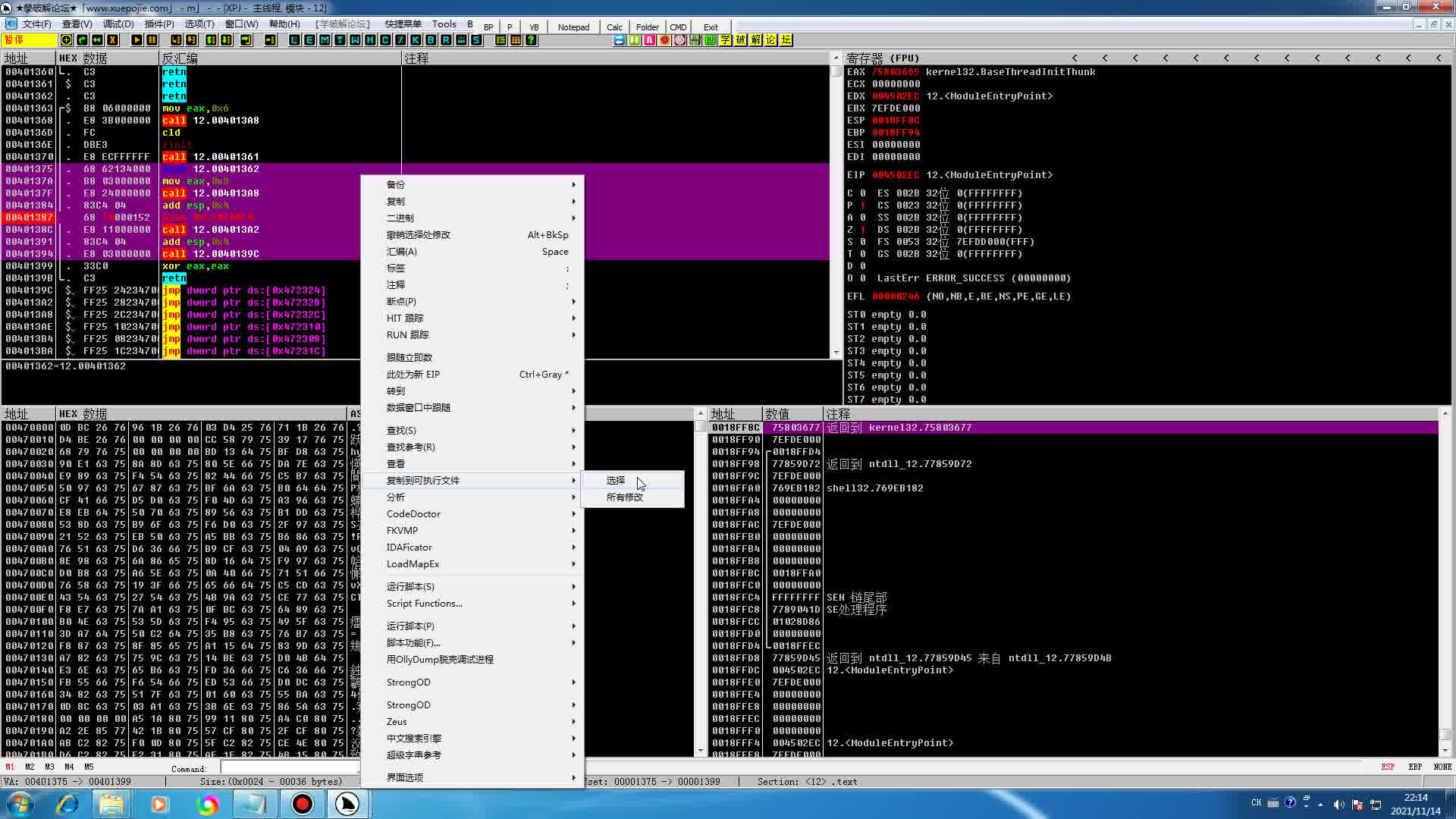Click the CMD shortcut button
This screenshot has width=1456, height=819.
678,27
